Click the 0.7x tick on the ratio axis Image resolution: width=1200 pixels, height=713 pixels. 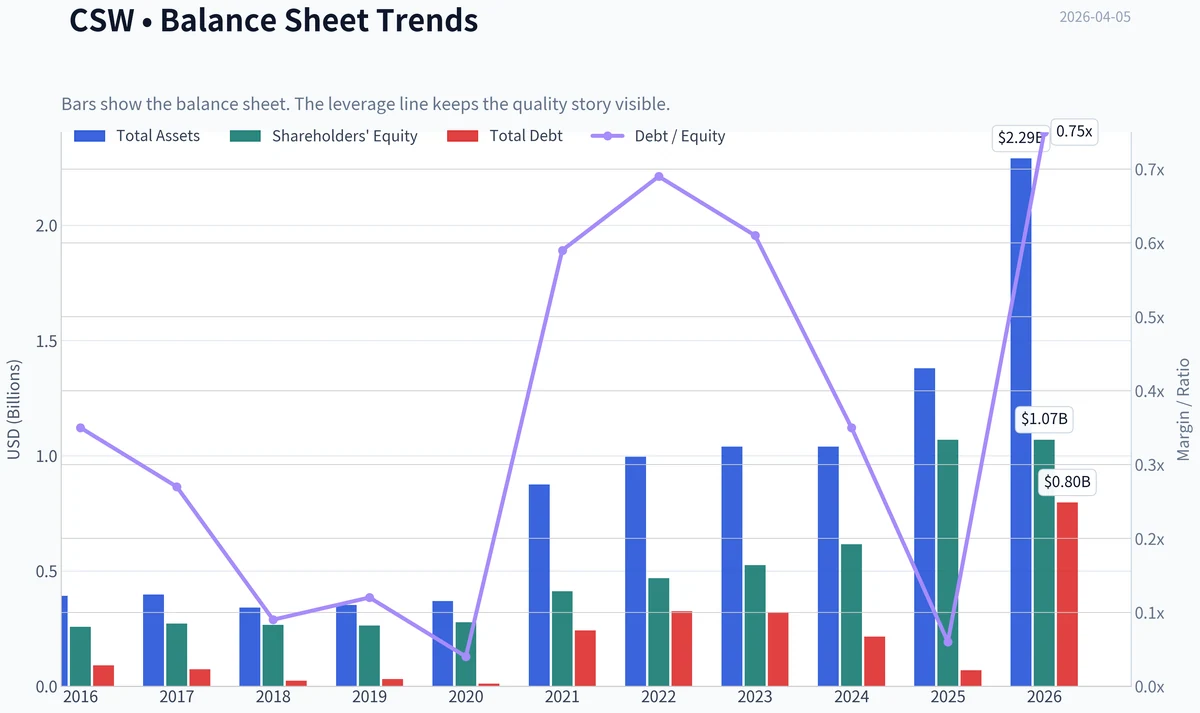coord(1151,170)
